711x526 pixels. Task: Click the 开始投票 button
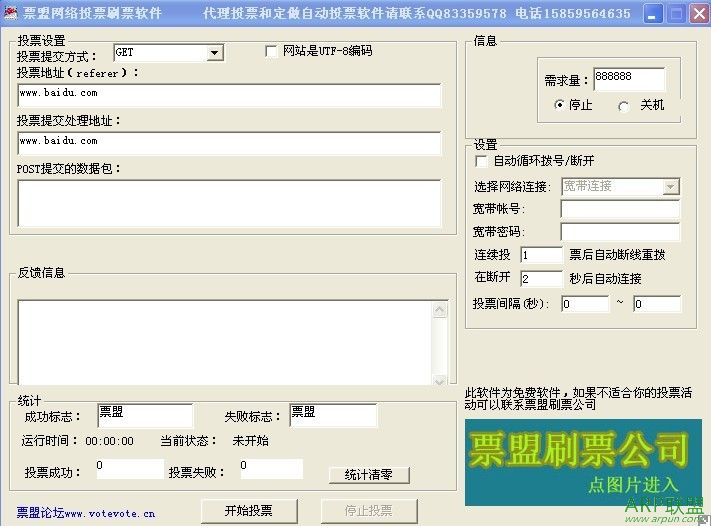[248, 511]
